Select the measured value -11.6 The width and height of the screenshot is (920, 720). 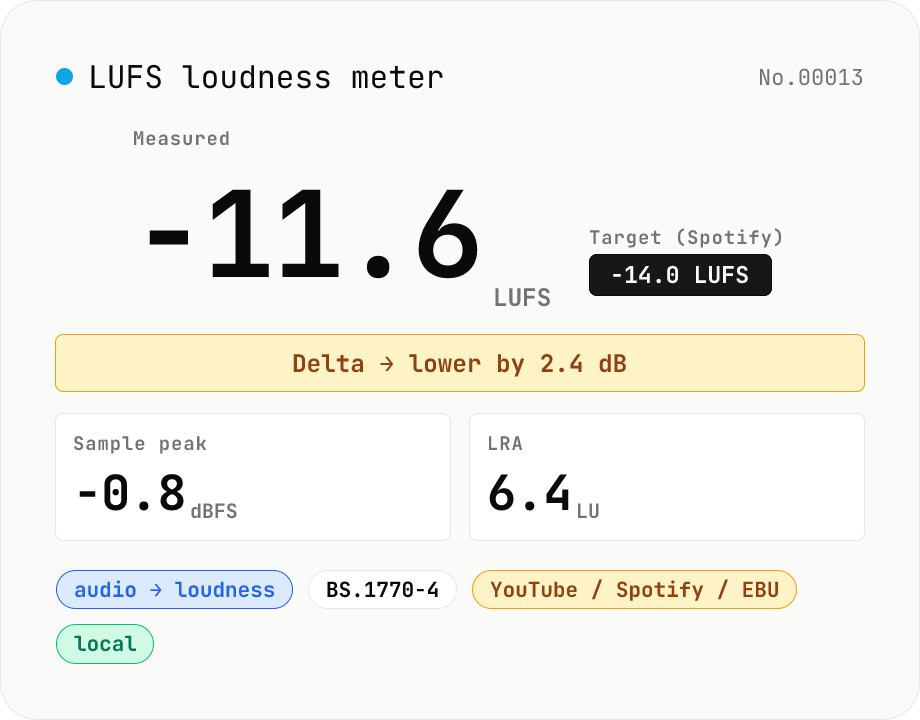[314, 234]
